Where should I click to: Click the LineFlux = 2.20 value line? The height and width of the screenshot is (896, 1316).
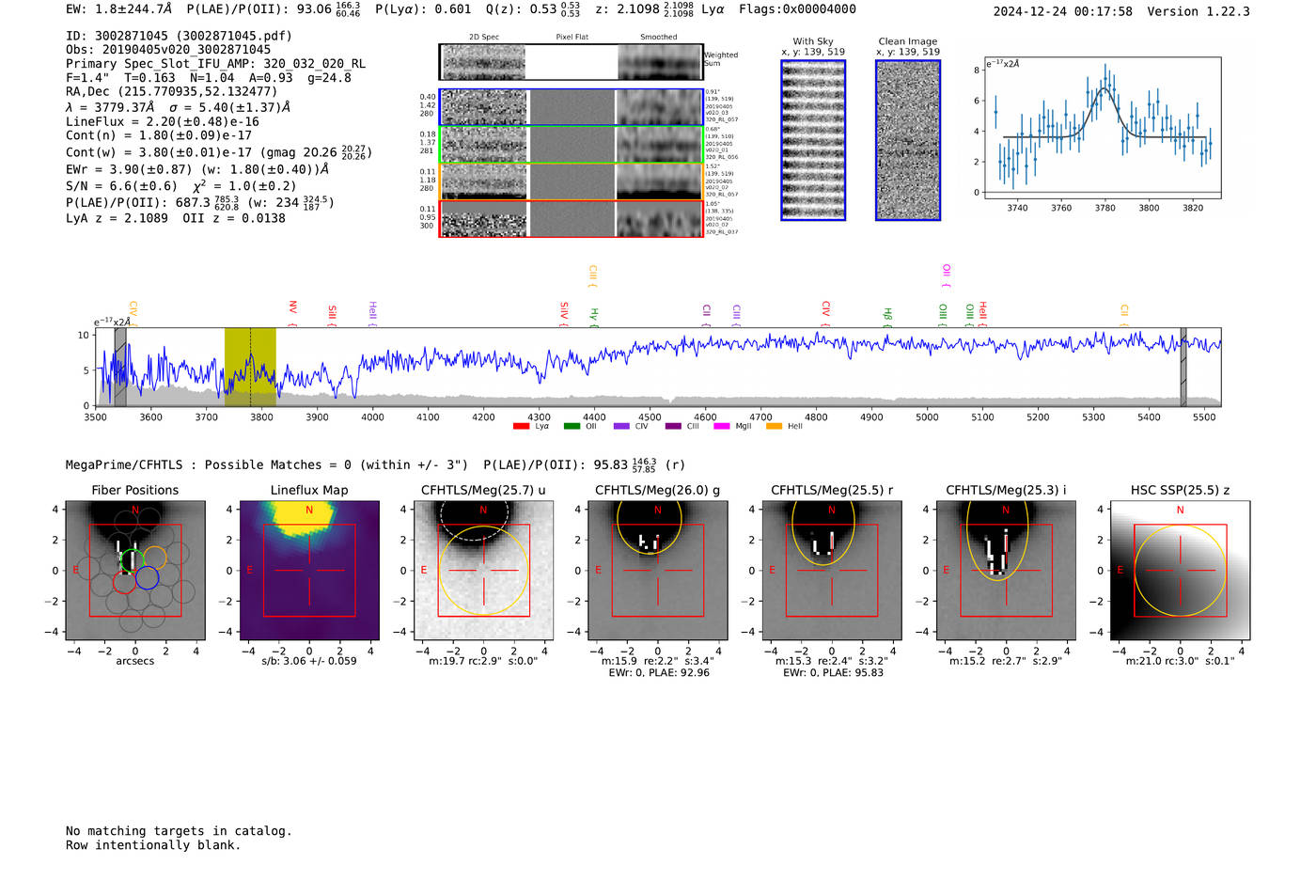click(162, 121)
